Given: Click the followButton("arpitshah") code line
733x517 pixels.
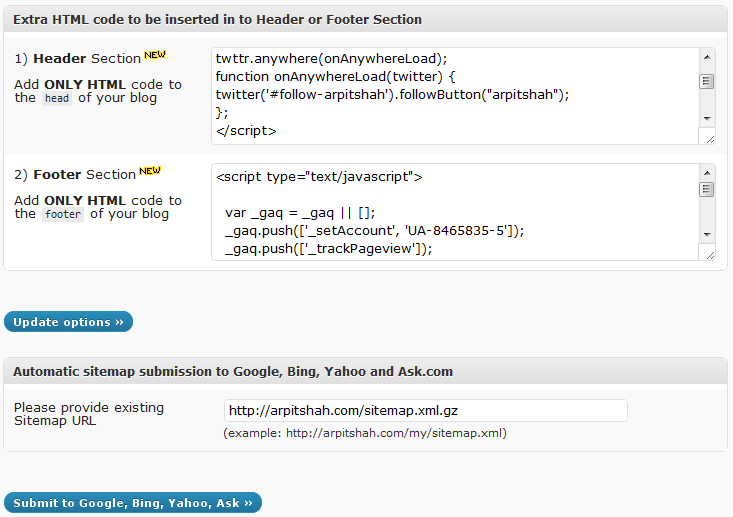Looking at the screenshot, I should pos(392,94).
